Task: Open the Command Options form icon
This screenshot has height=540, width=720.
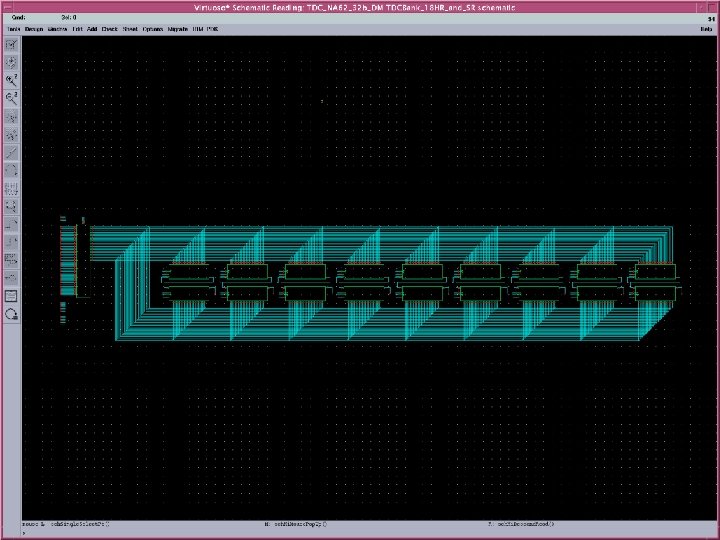Action: click(x=11, y=296)
